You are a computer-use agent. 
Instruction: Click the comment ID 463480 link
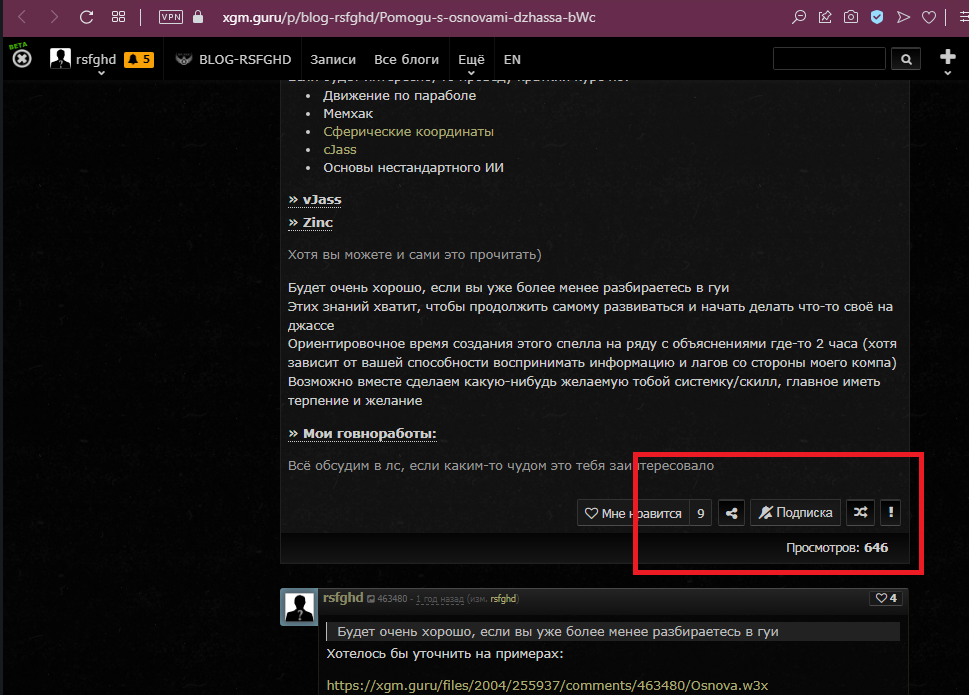pyautogui.click(x=392, y=599)
